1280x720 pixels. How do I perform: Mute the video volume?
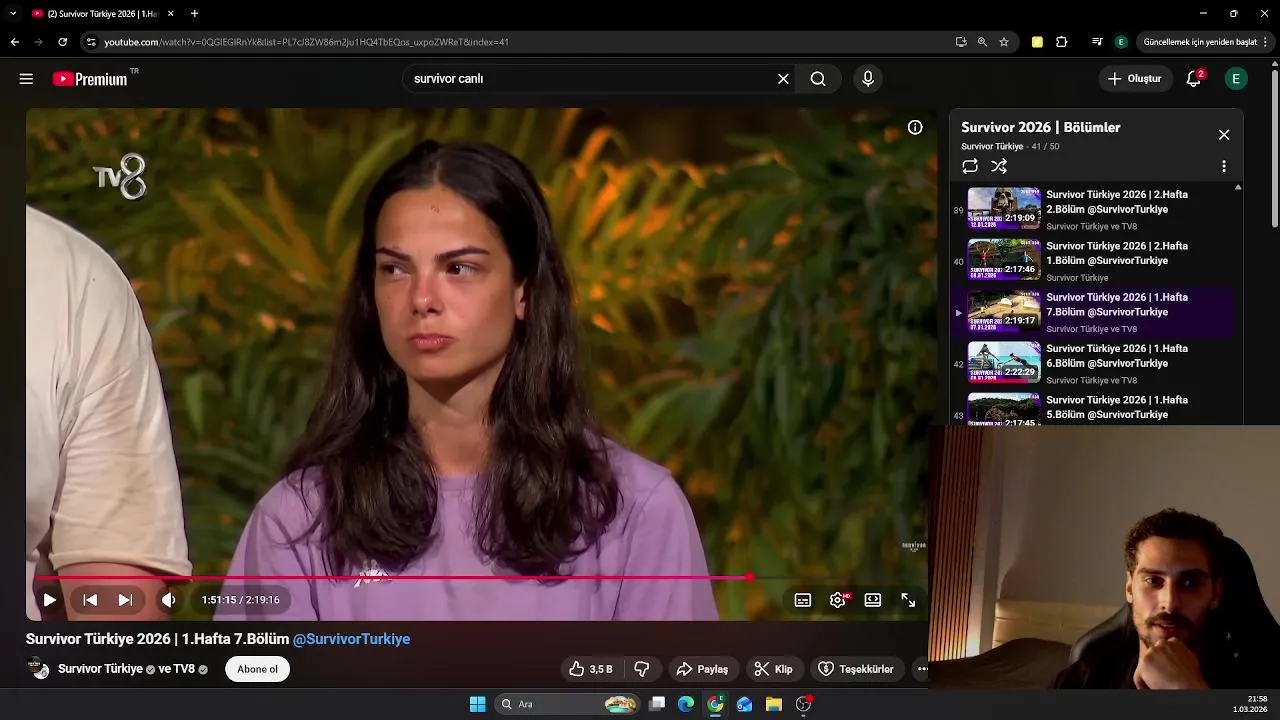click(169, 600)
